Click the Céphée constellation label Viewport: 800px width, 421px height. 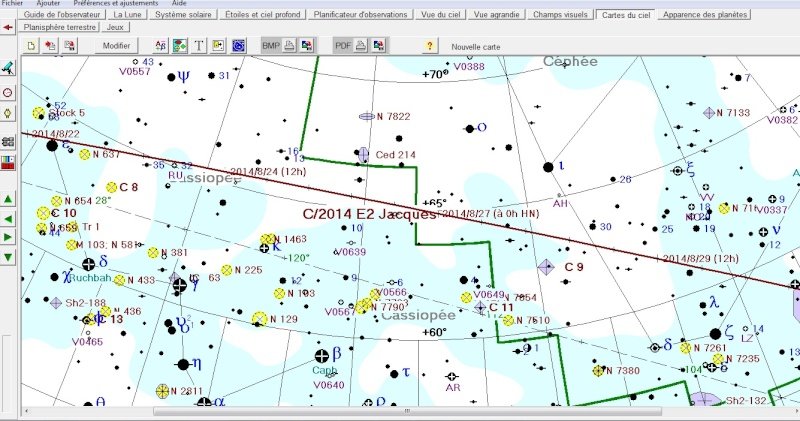coord(570,61)
